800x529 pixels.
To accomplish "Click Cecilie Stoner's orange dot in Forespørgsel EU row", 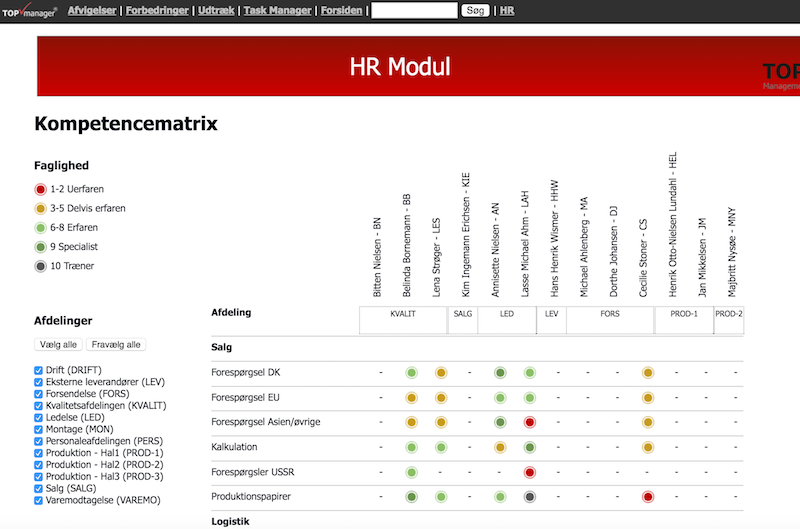I will point(647,398).
